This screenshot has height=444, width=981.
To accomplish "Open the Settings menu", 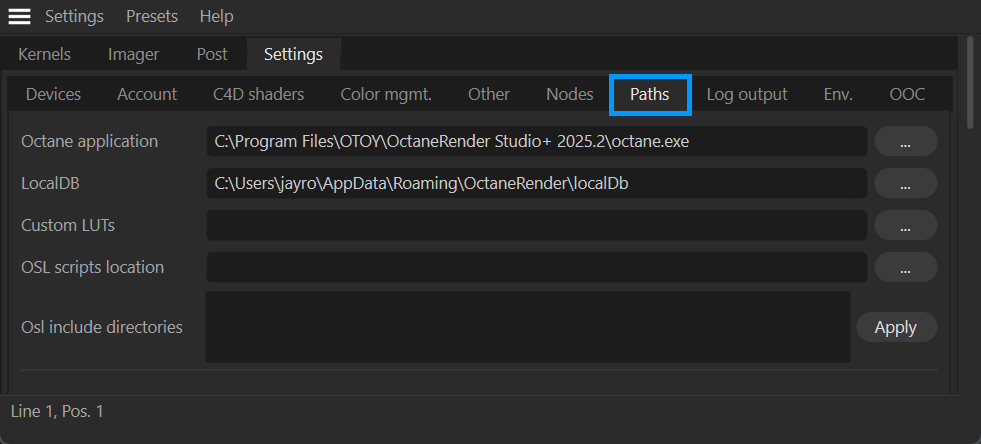I will (74, 16).
